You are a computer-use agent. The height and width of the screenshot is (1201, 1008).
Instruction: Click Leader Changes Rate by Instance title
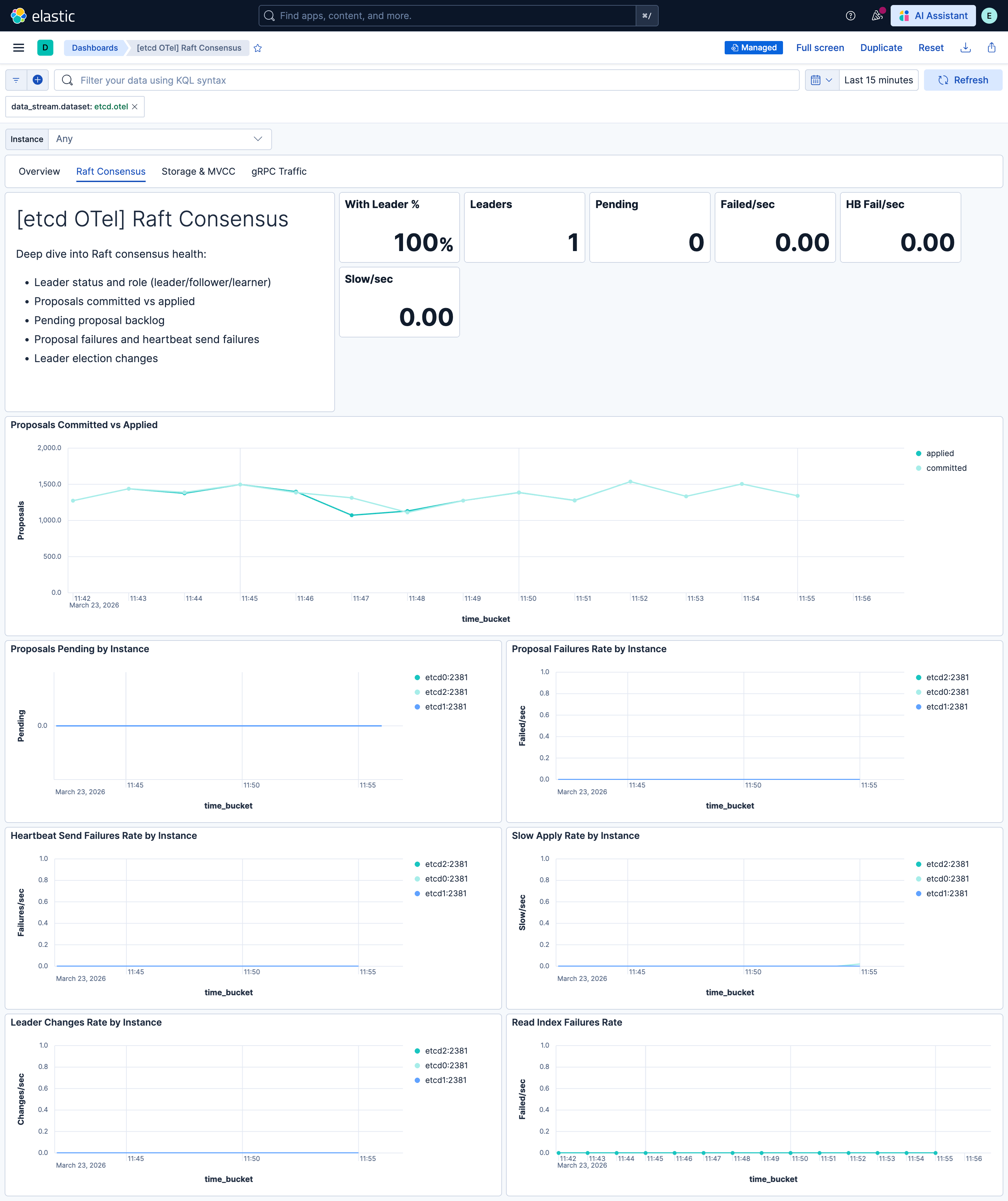[x=86, y=1023]
